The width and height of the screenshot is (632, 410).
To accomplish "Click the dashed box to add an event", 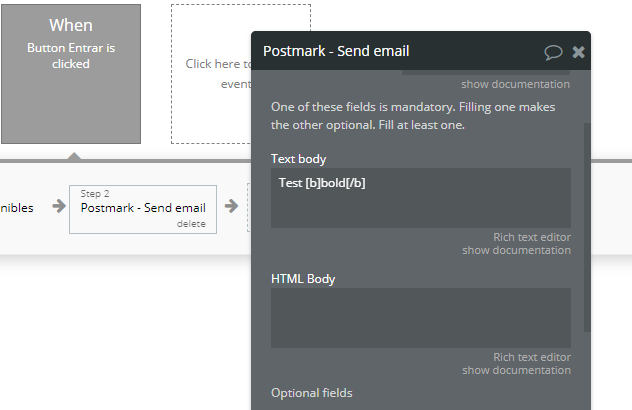I will click(x=209, y=73).
